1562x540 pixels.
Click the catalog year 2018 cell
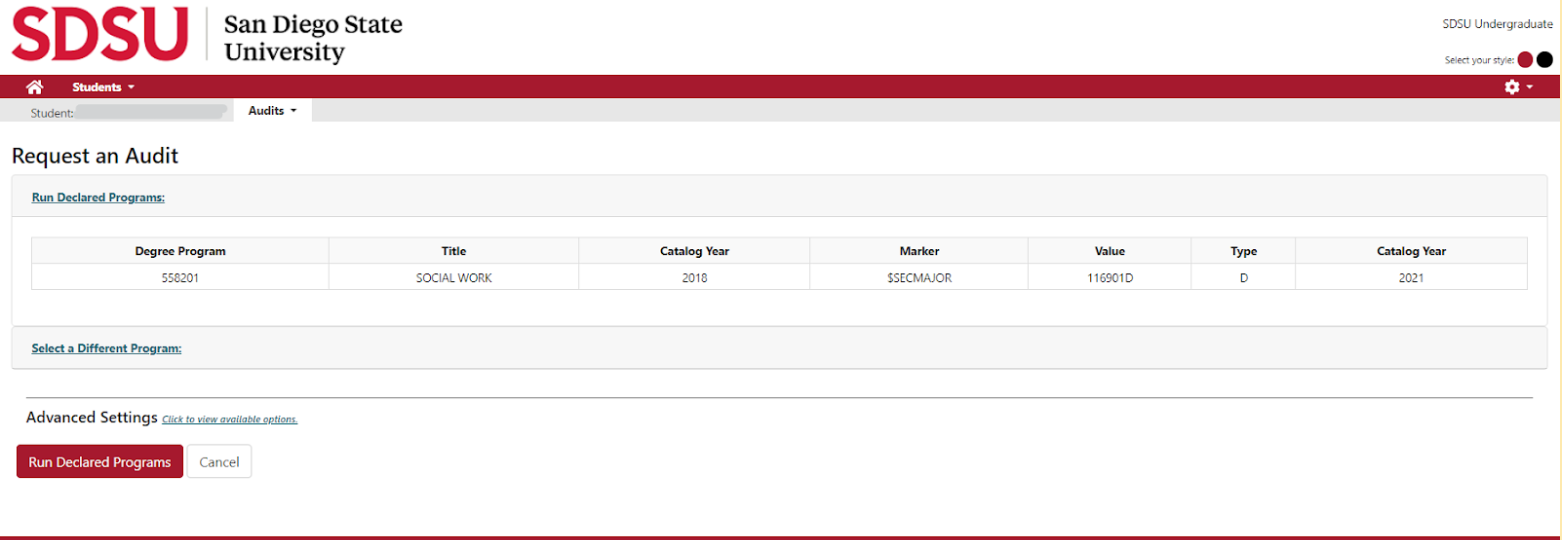(x=694, y=278)
